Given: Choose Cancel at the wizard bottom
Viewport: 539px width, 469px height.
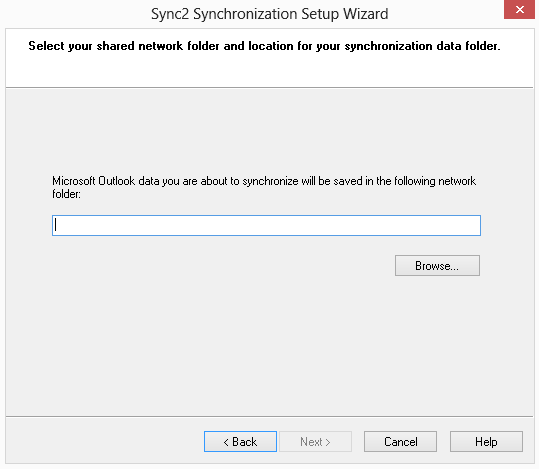Looking at the screenshot, I should [x=400, y=441].
